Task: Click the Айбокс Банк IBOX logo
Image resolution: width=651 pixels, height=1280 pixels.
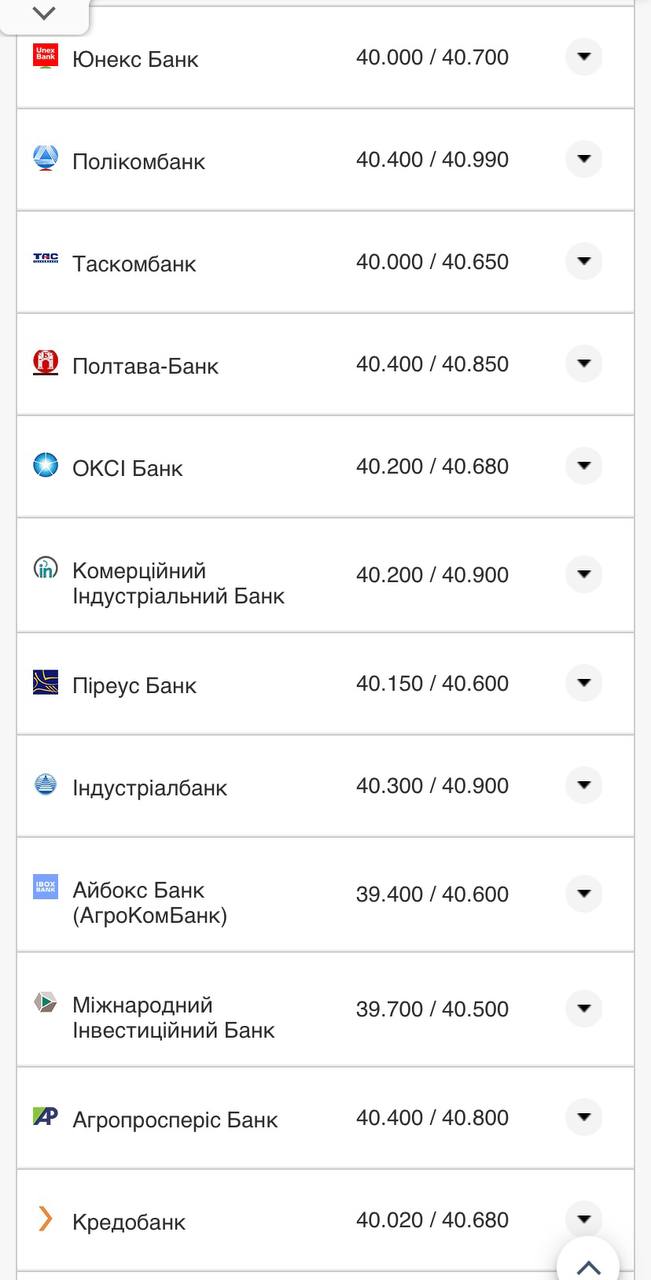Action: [x=45, y=885]
